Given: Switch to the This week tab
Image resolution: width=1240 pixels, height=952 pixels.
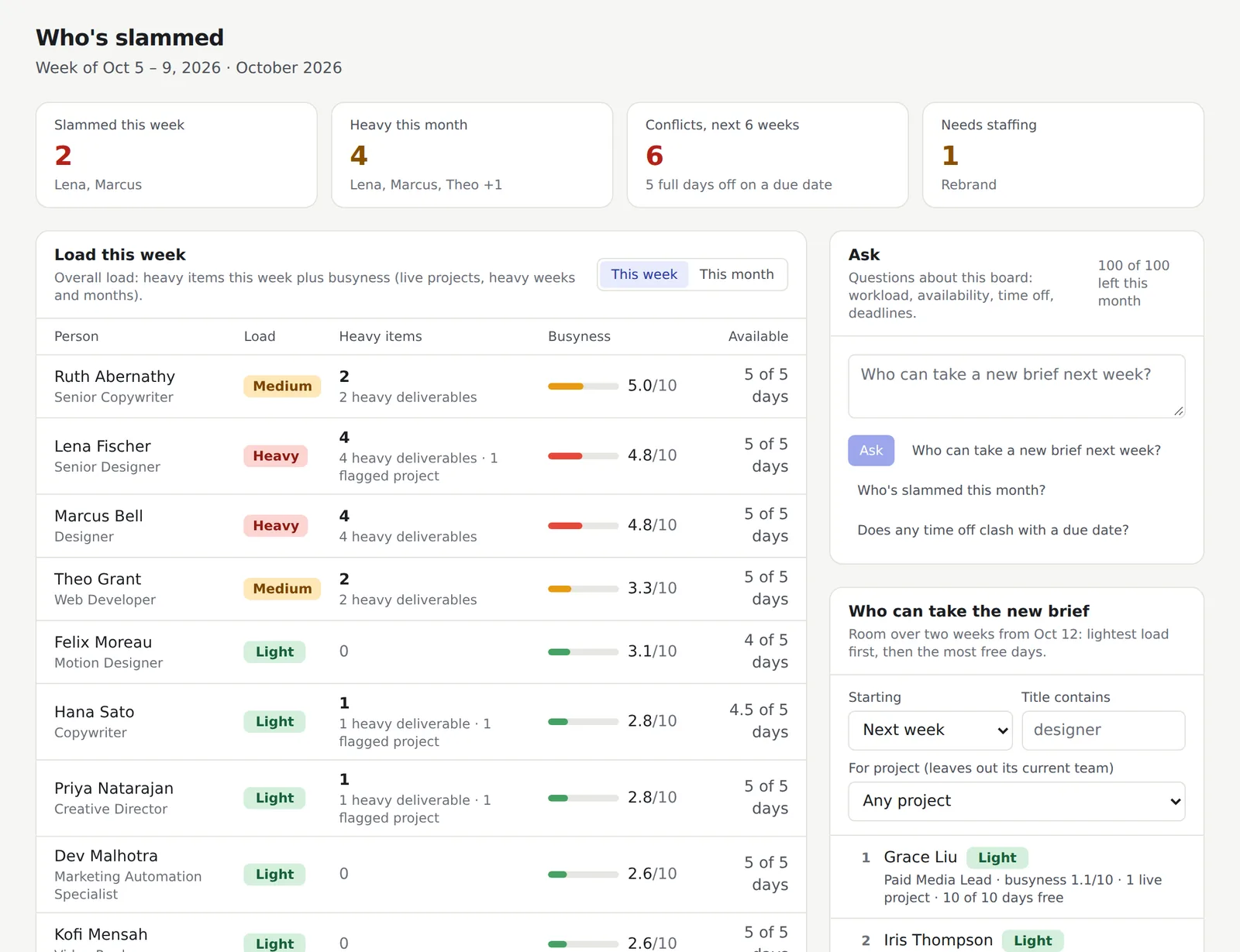Looking at the screenshot, I should pos(643,274).
